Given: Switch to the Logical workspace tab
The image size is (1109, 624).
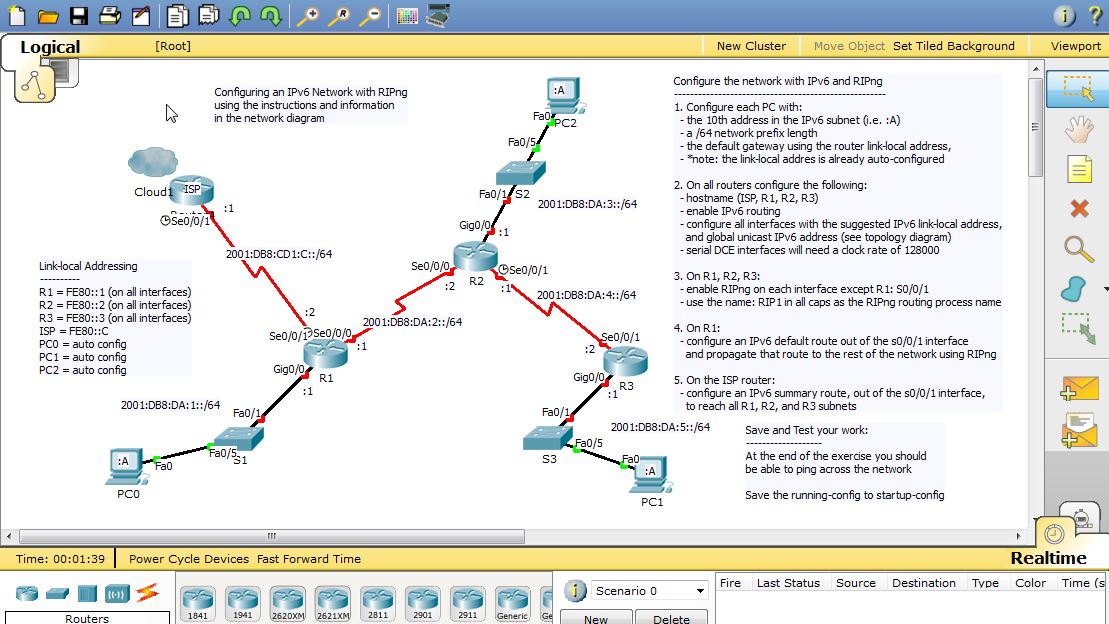Looking at the screenshot, I should click(x=49, y=46).
